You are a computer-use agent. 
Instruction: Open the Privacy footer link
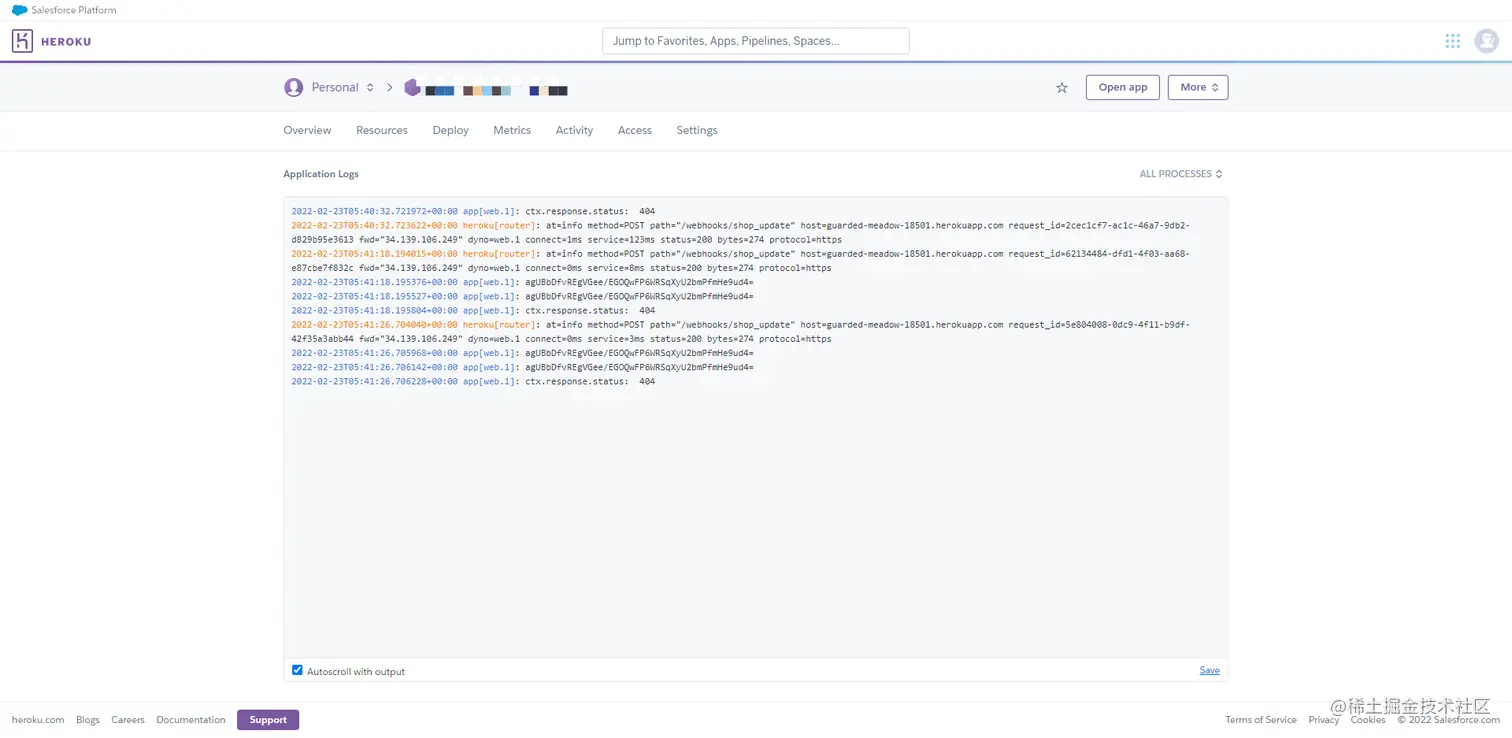pos(1324,720)
